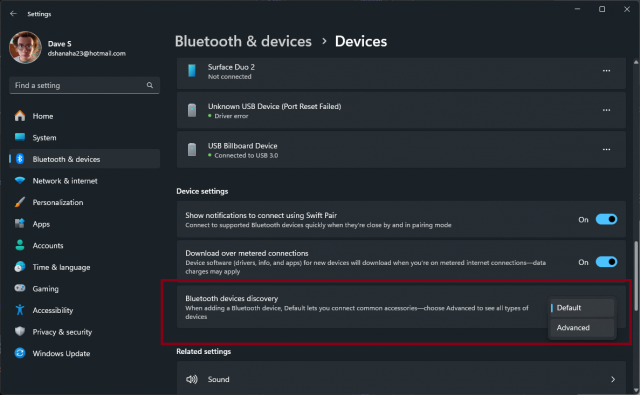Image resolution: width=640 pixels, height=395 pixels.
Task: Click the Windows Update sidebar icon
Action: coord(20,353)
